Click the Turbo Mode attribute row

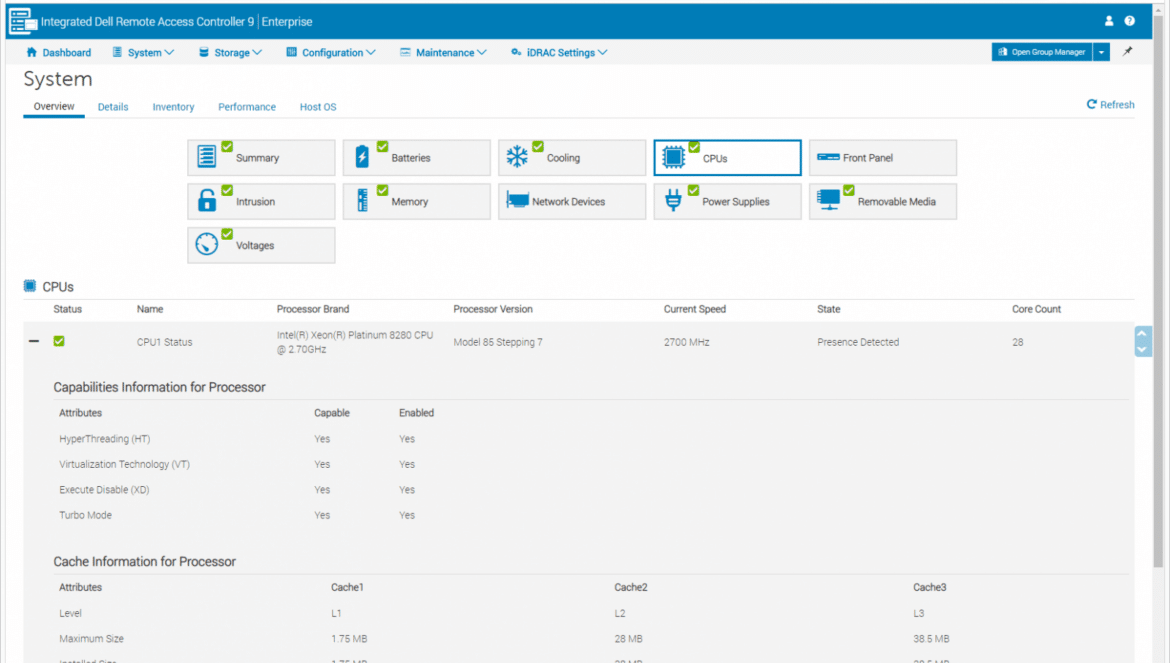coord(590,515)
